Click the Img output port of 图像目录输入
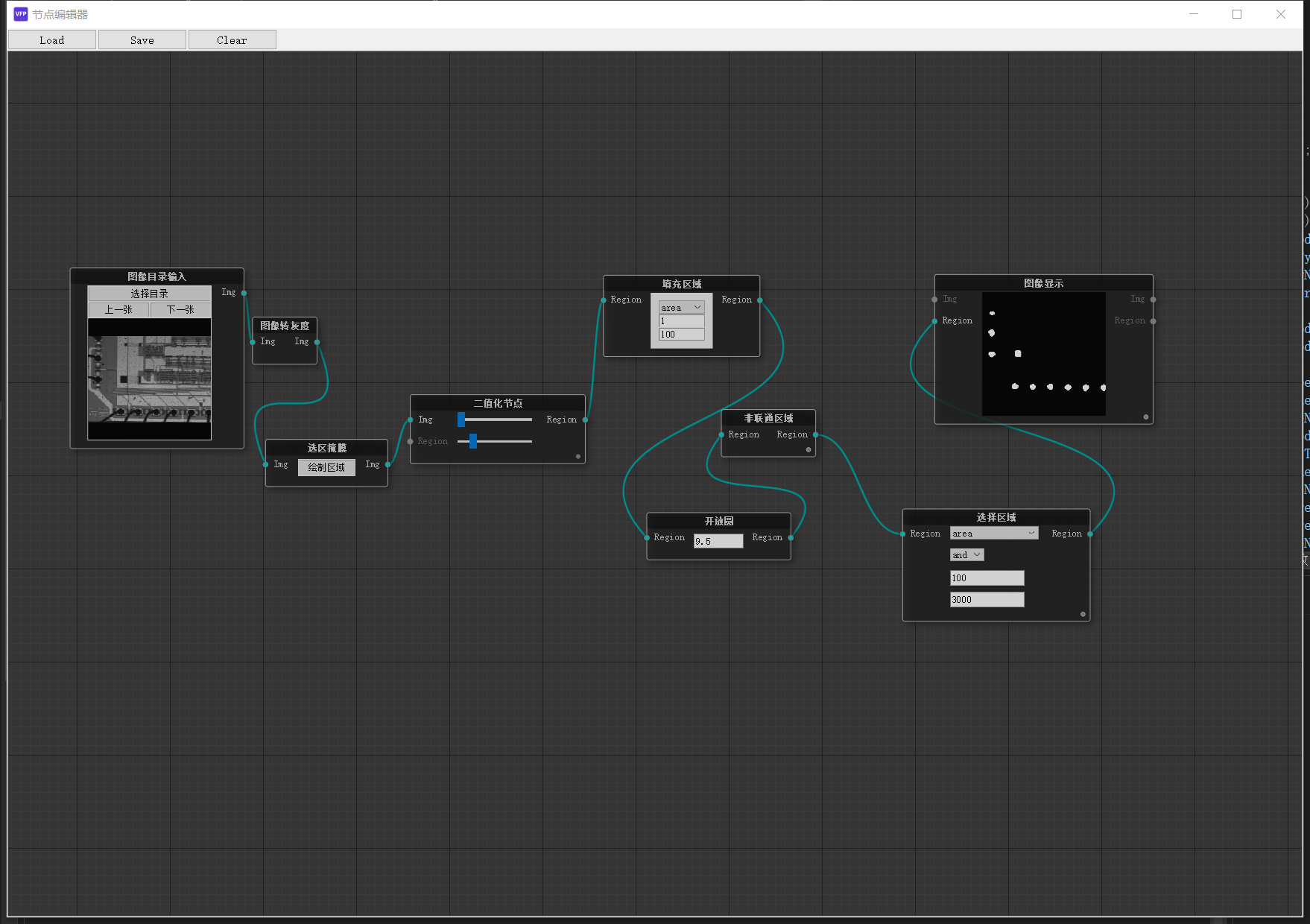The width and height of the screenshot is (1310, 924). 244,293
